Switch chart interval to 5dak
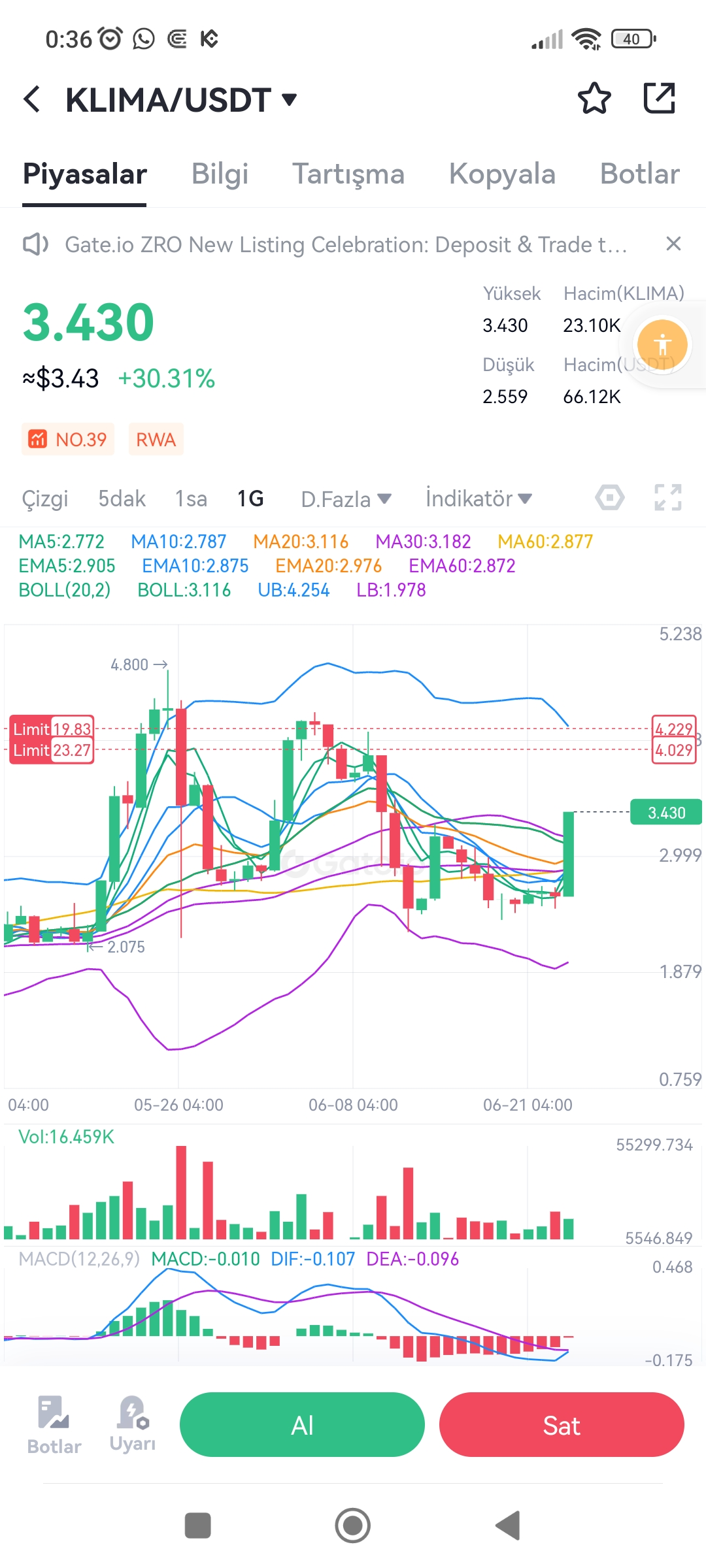706x1568 pixels. (x=122, y=498)
